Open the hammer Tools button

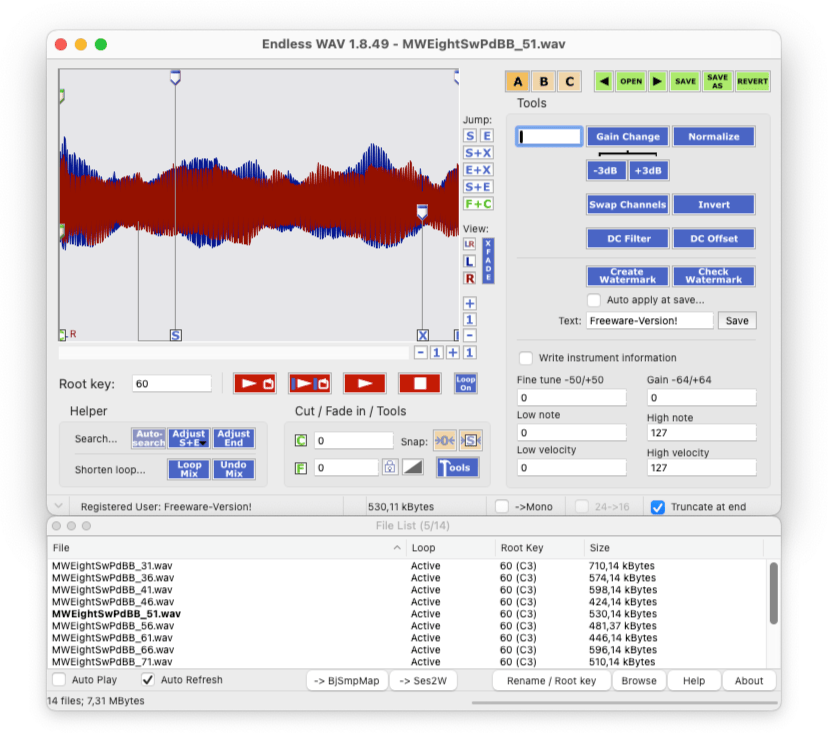point(457,467)
